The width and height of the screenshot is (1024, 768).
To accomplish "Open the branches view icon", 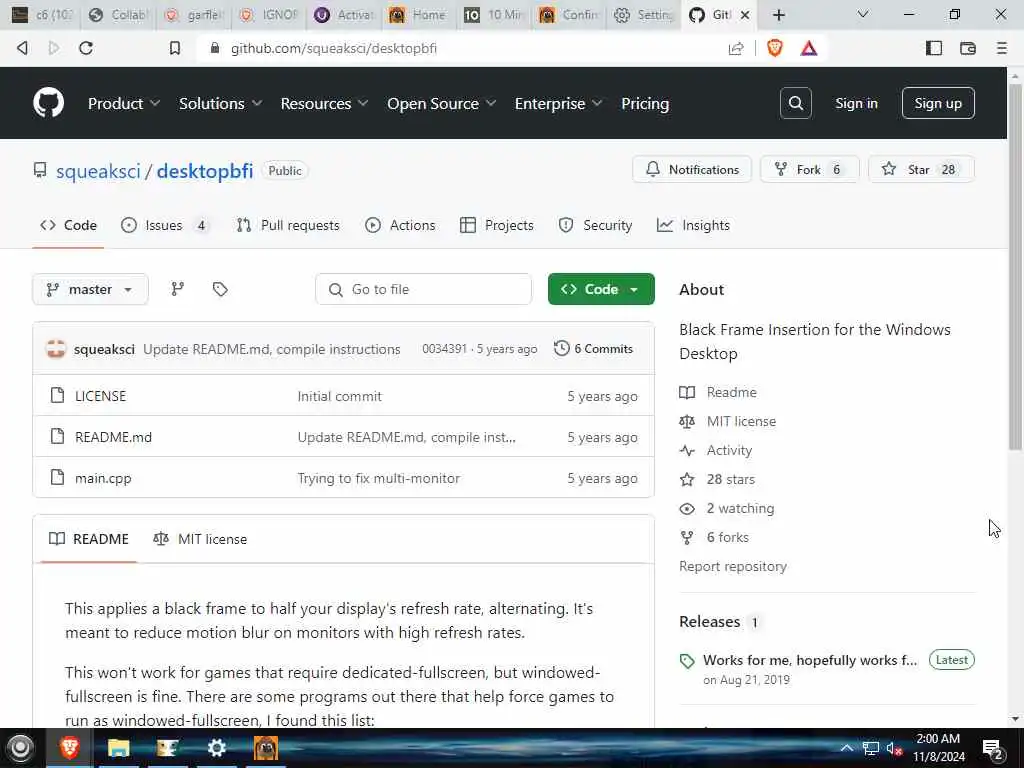I will tap(178, 289).
